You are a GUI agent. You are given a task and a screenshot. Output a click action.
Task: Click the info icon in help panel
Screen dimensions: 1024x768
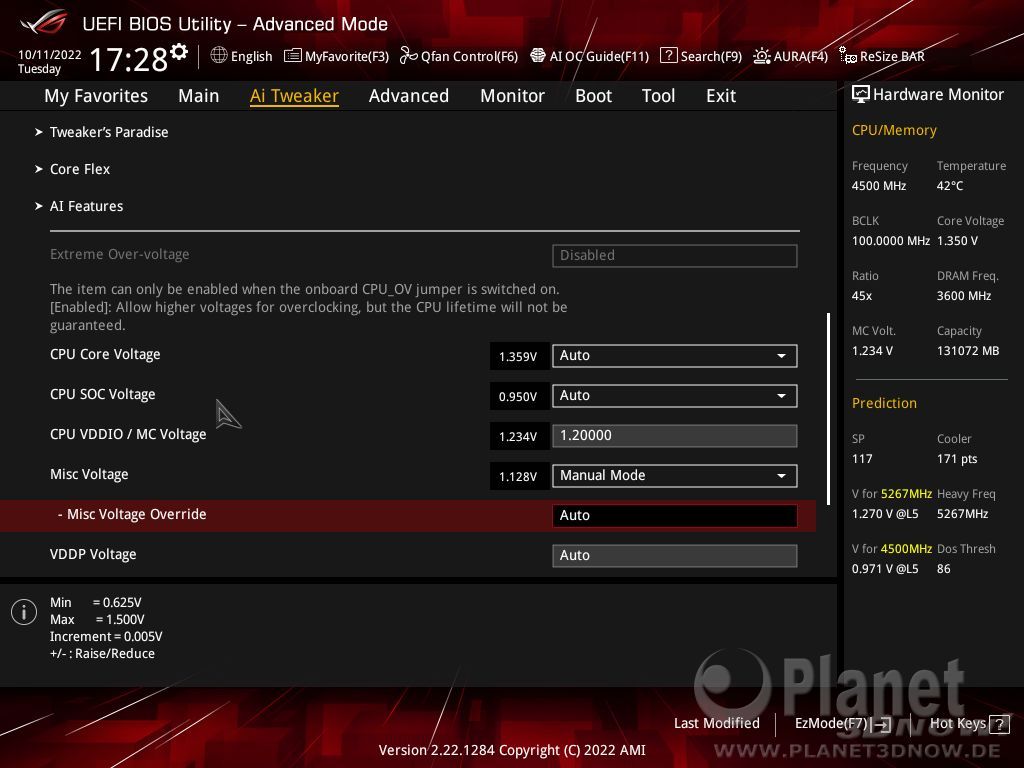24,612
